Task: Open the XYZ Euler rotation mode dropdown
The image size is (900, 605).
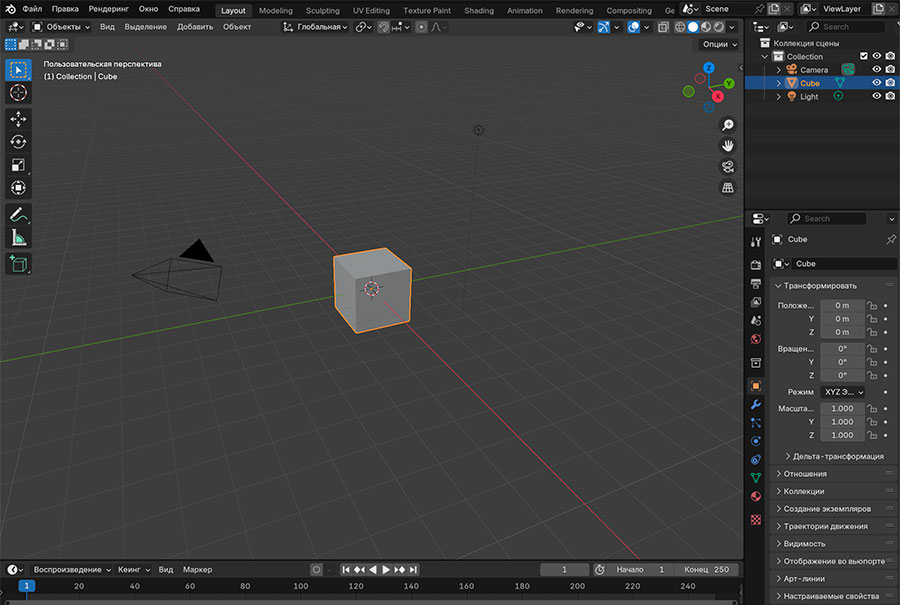Action: coord(843,392)
